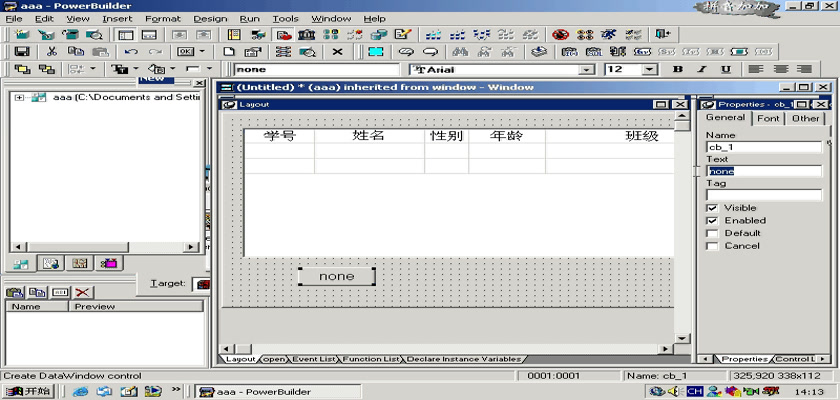Click the Cut scissors icon
Image resolution: width=840 pixels, height=400 pixels.
(x=51, y=52)
